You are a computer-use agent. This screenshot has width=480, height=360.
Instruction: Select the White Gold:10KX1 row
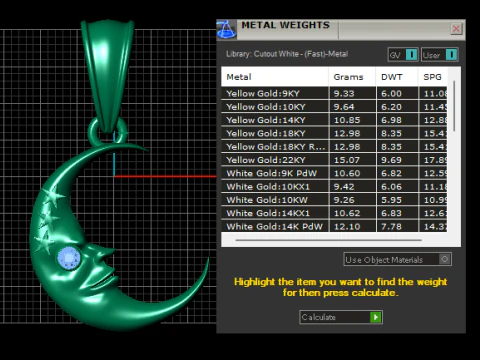(x=334, y=187)
